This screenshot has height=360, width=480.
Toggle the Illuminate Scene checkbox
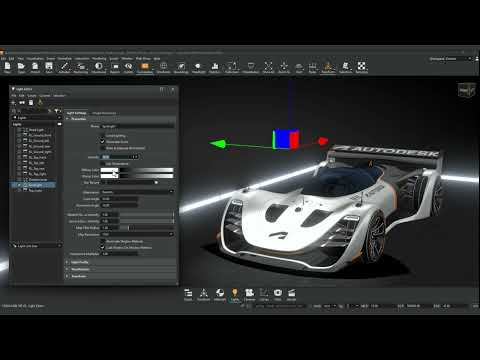(x=103, y=142)
